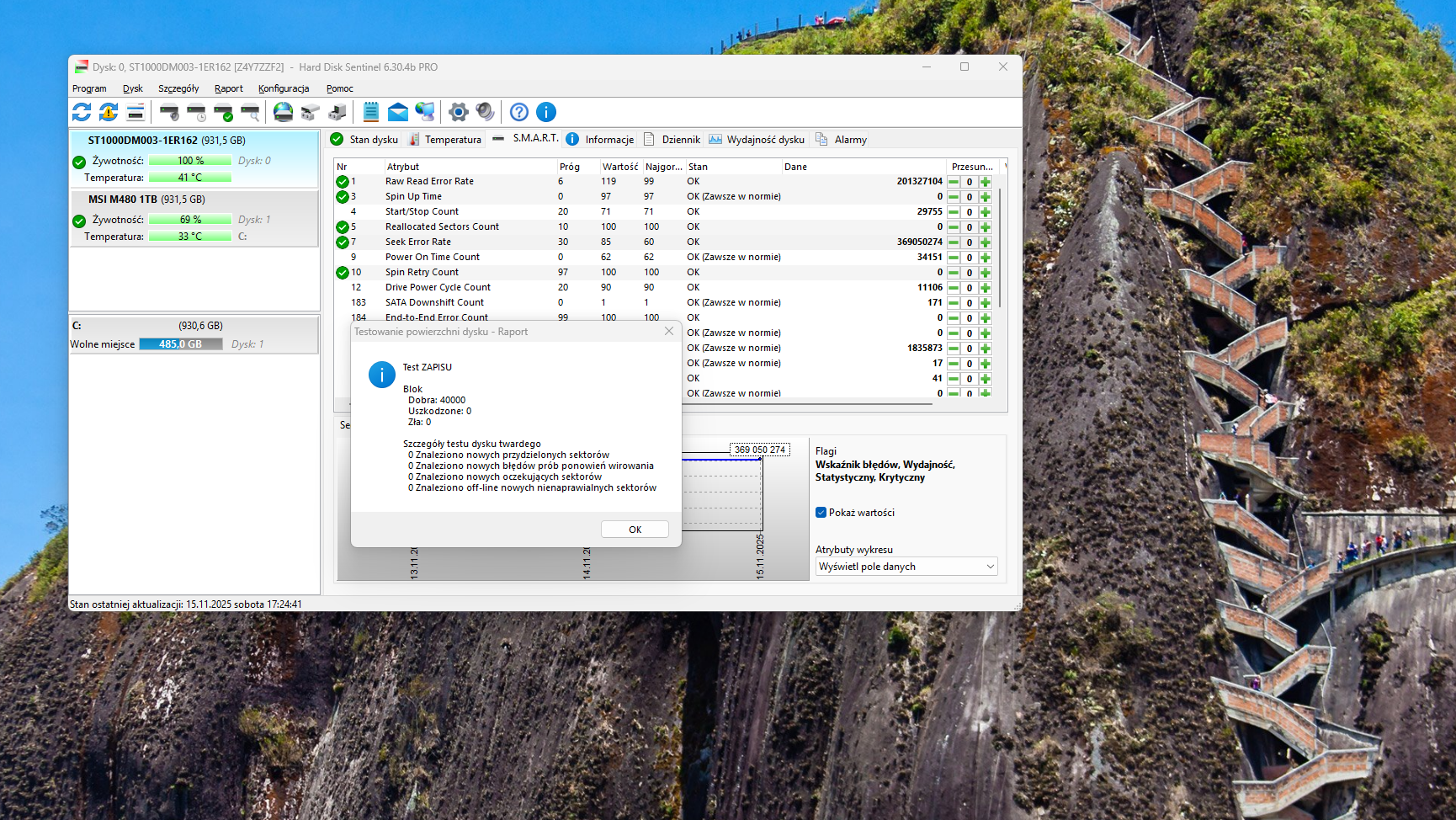1456x820 pixels.
Task: Click the question mark help icon
Action: [519, 112]
